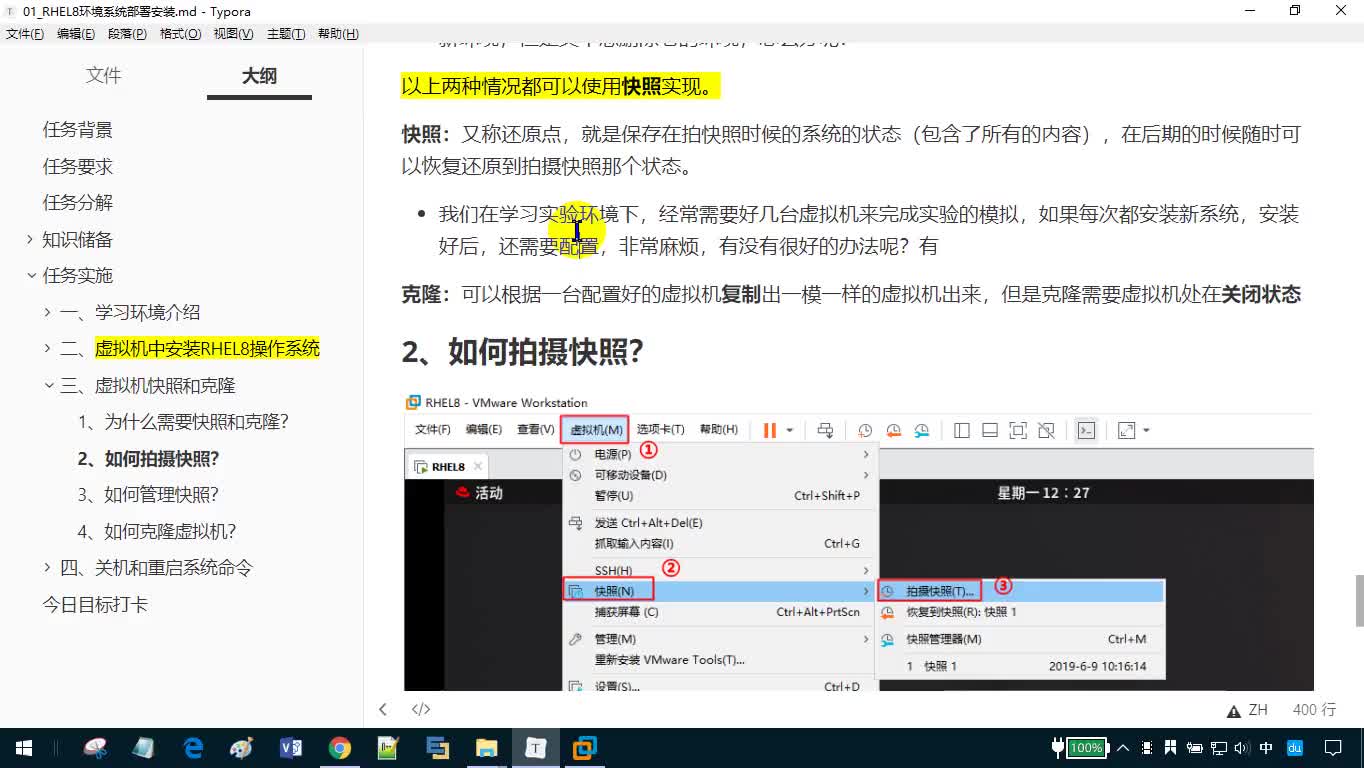
Task: Switch sidebar to the 大纲 tab
Action: [259, 76]
